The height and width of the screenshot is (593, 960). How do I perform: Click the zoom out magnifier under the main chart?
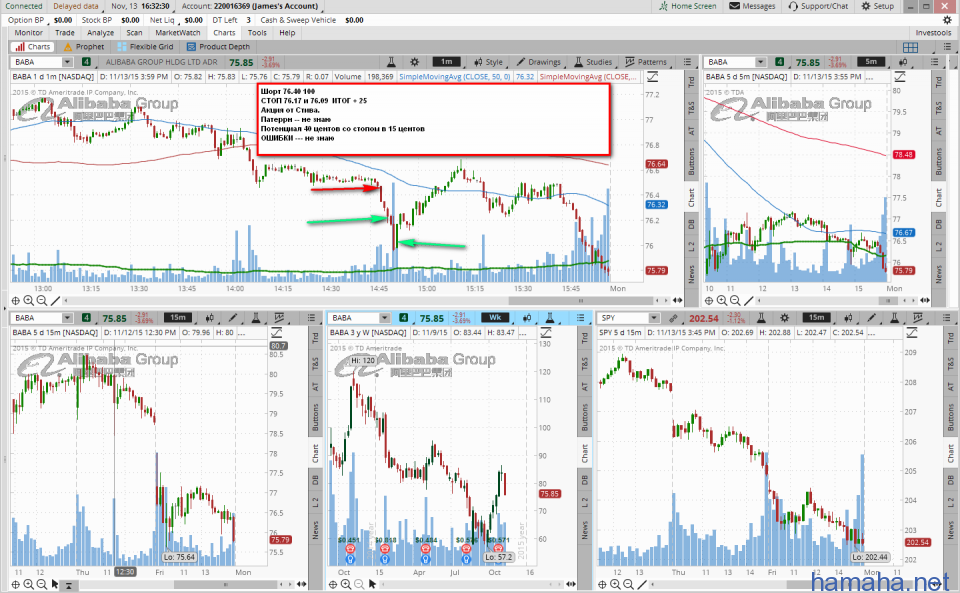point(42,300)
